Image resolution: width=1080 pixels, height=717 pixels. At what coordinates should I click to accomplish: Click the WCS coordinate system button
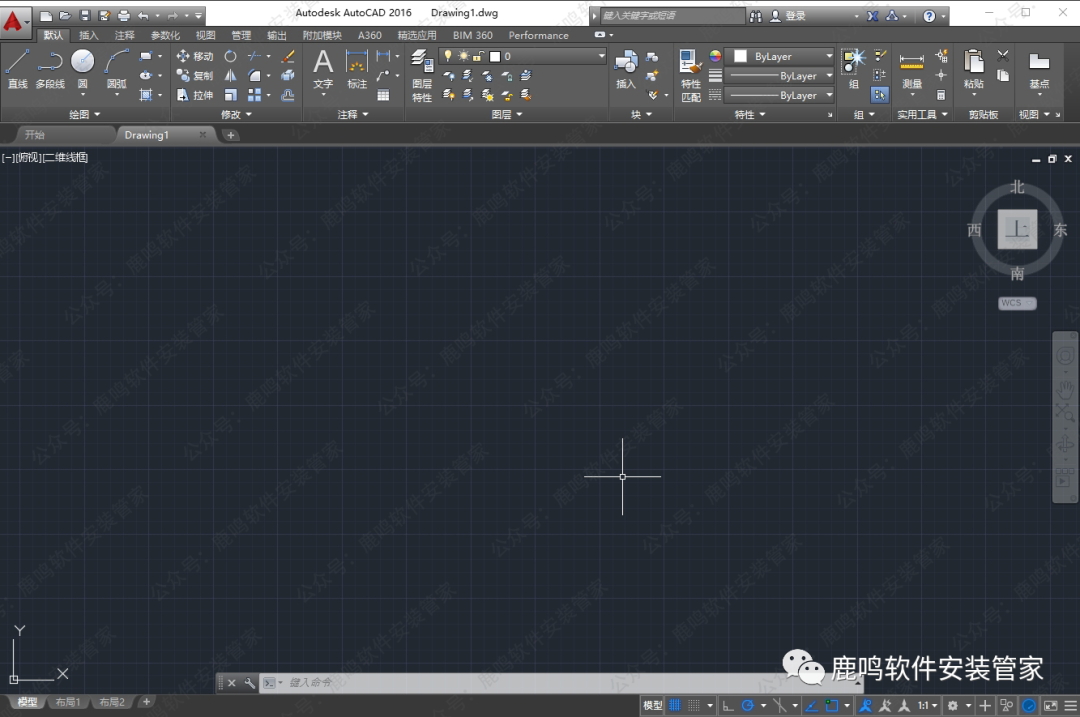coord(1016,303)
